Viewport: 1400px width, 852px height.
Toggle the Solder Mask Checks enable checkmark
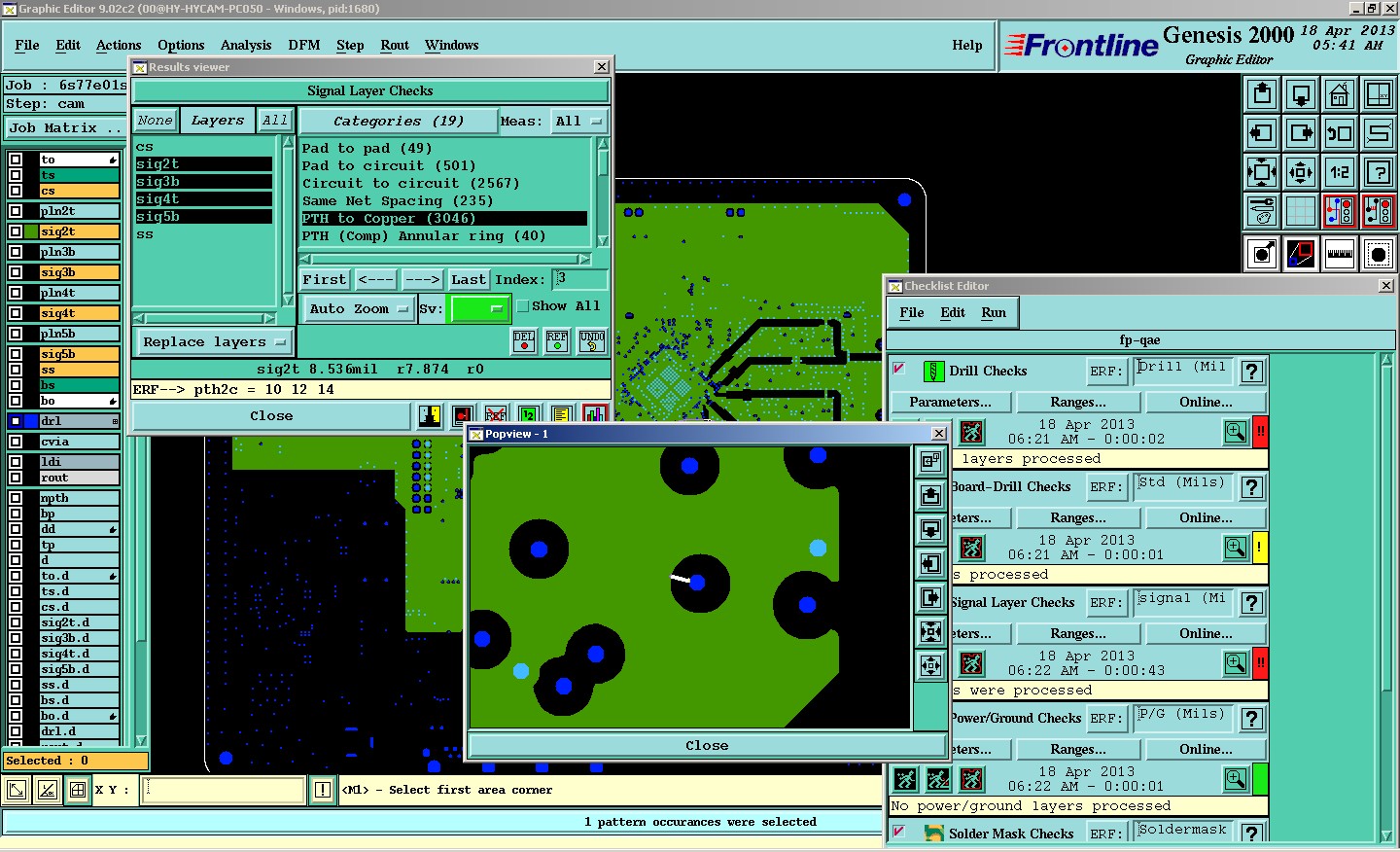click(x=899, y=832)
